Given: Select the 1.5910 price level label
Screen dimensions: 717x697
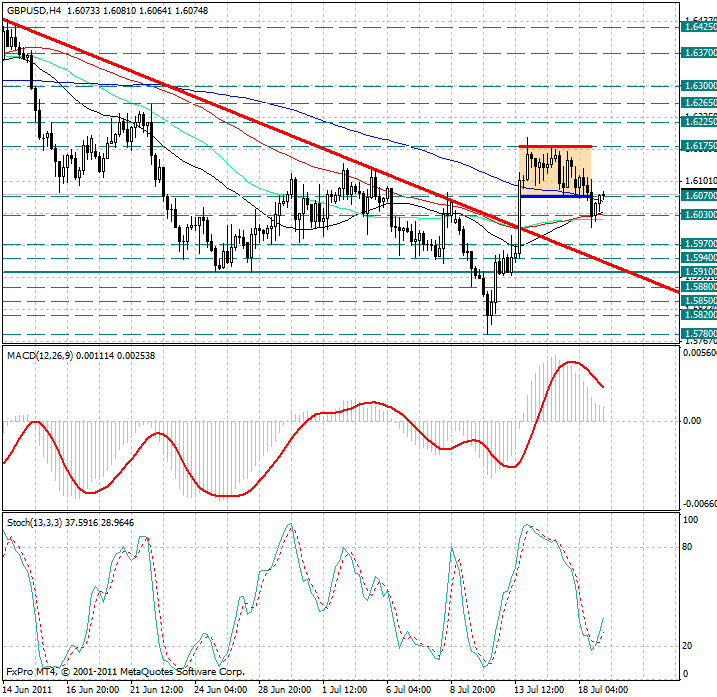Looking at the screenshot, I should pyautogui.click(x=699, y=272).
